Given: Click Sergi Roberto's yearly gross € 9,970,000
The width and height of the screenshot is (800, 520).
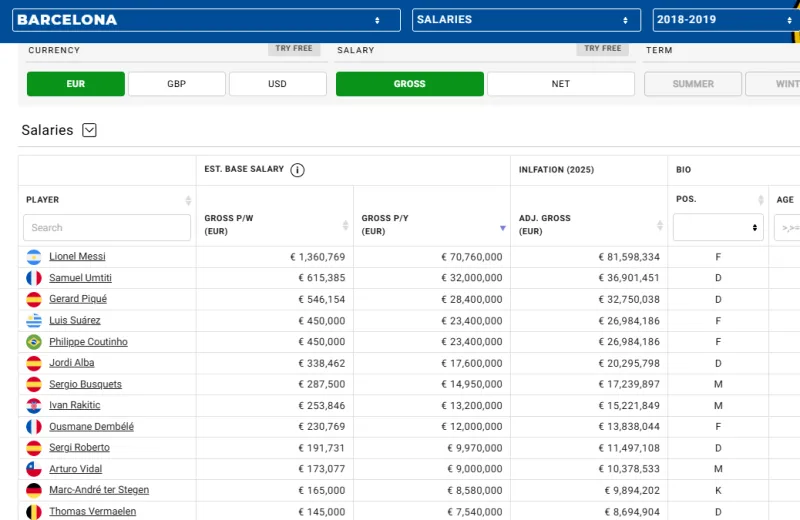Looking at the screenshot, I should (475, 448).
